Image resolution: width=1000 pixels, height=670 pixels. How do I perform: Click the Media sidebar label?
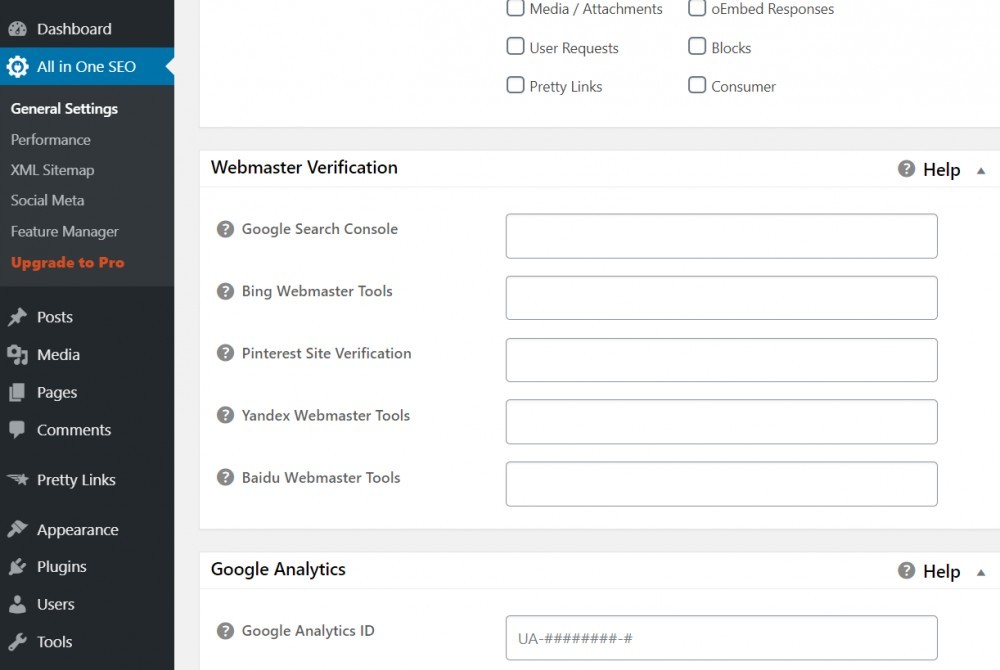coord(58,354)
